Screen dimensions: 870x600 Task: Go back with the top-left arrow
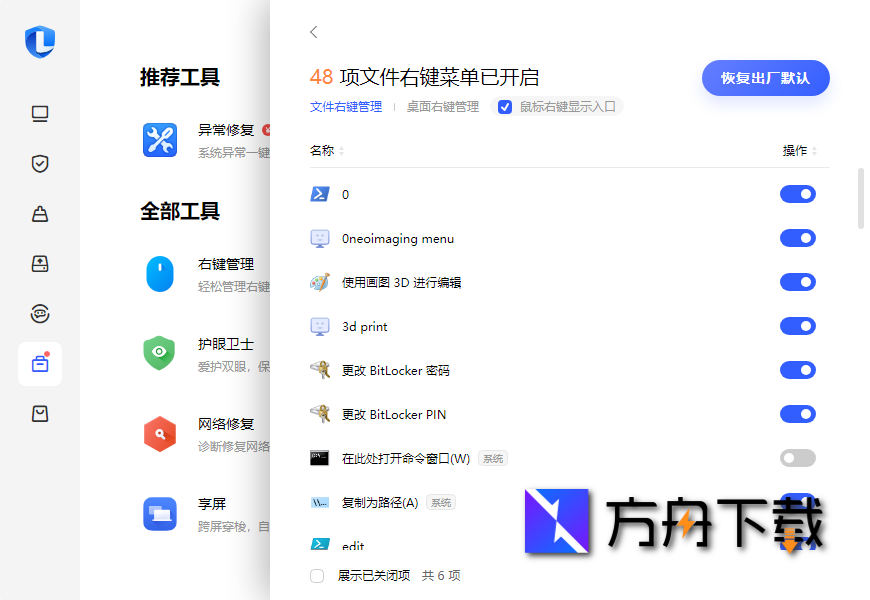[313, 32]
